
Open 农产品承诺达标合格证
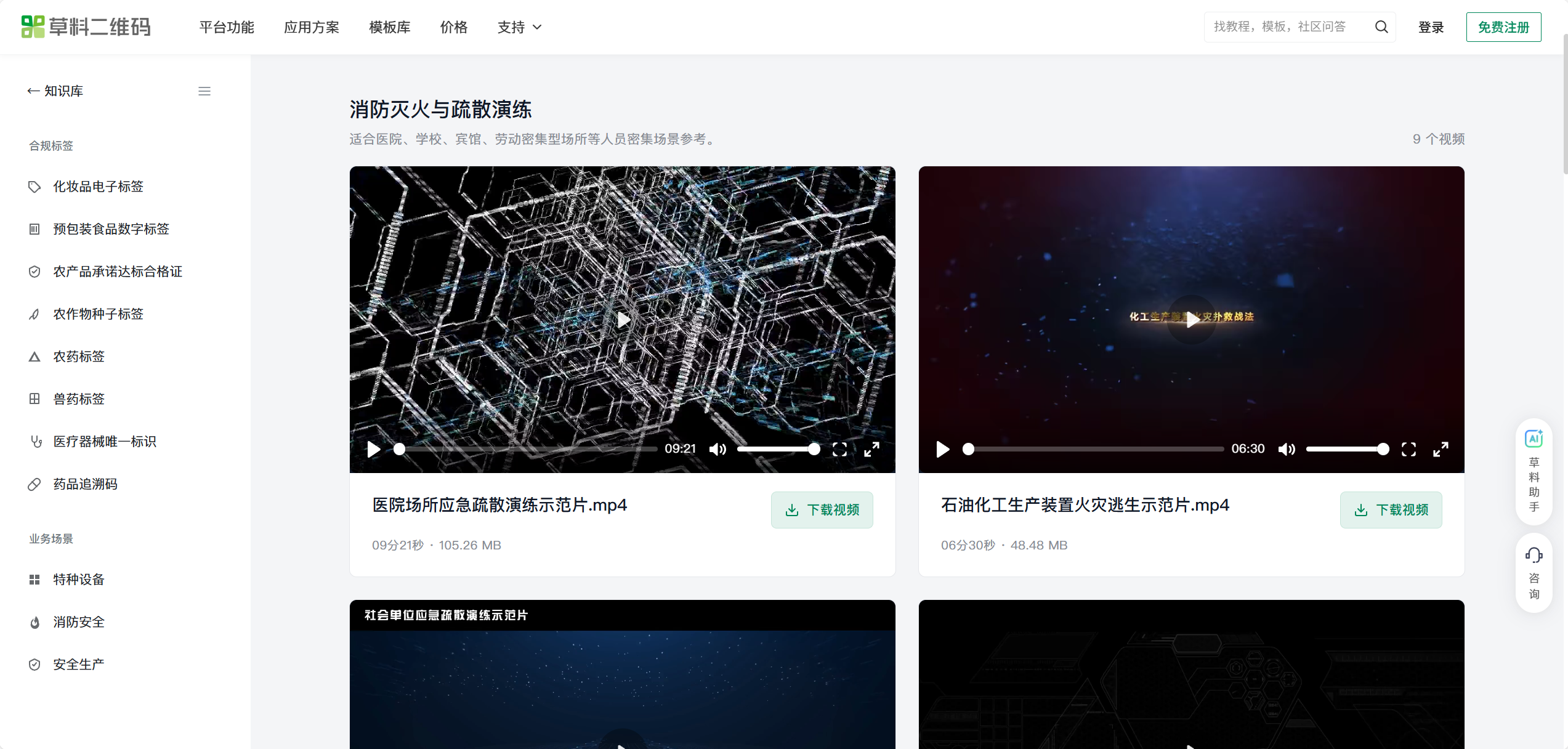[x=118, y=272]
